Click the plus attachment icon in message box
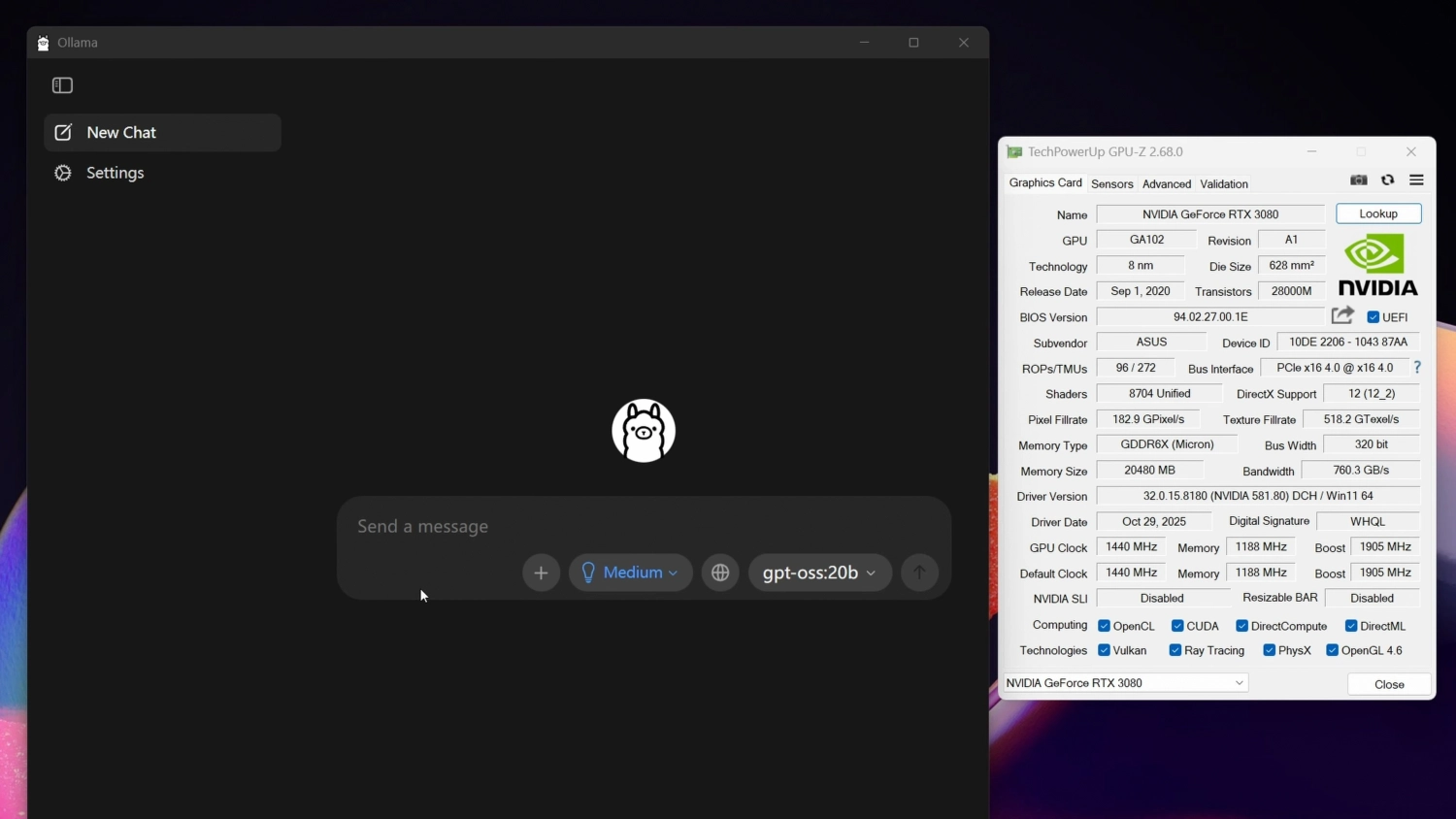Image resolution: width=1456 pixels, height=819 pixels. tap(541, 573)
